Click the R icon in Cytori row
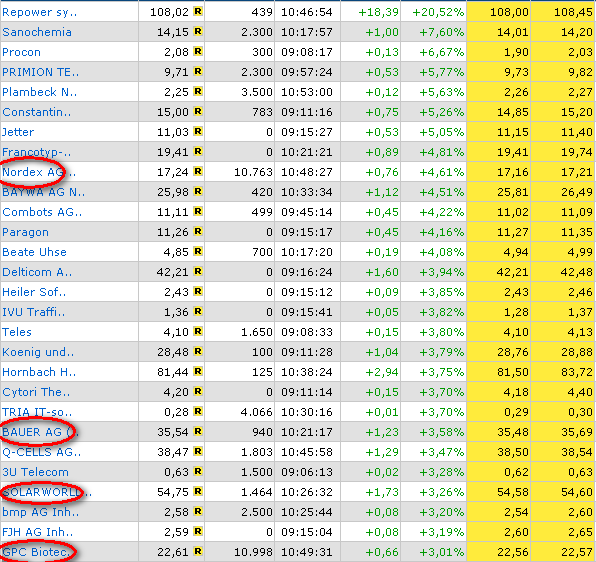This screenshot has height=562, width=596. [198, 391]
